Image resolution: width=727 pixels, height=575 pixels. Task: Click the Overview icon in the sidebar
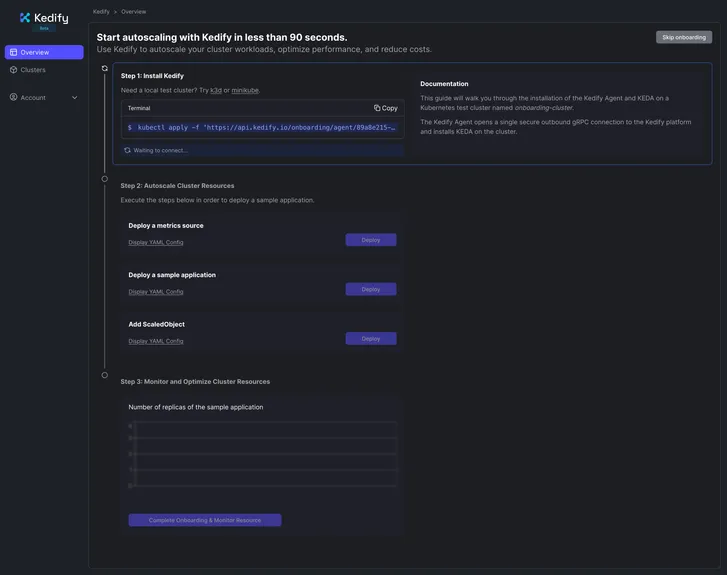pyautogui.click(x=14, y=52)
